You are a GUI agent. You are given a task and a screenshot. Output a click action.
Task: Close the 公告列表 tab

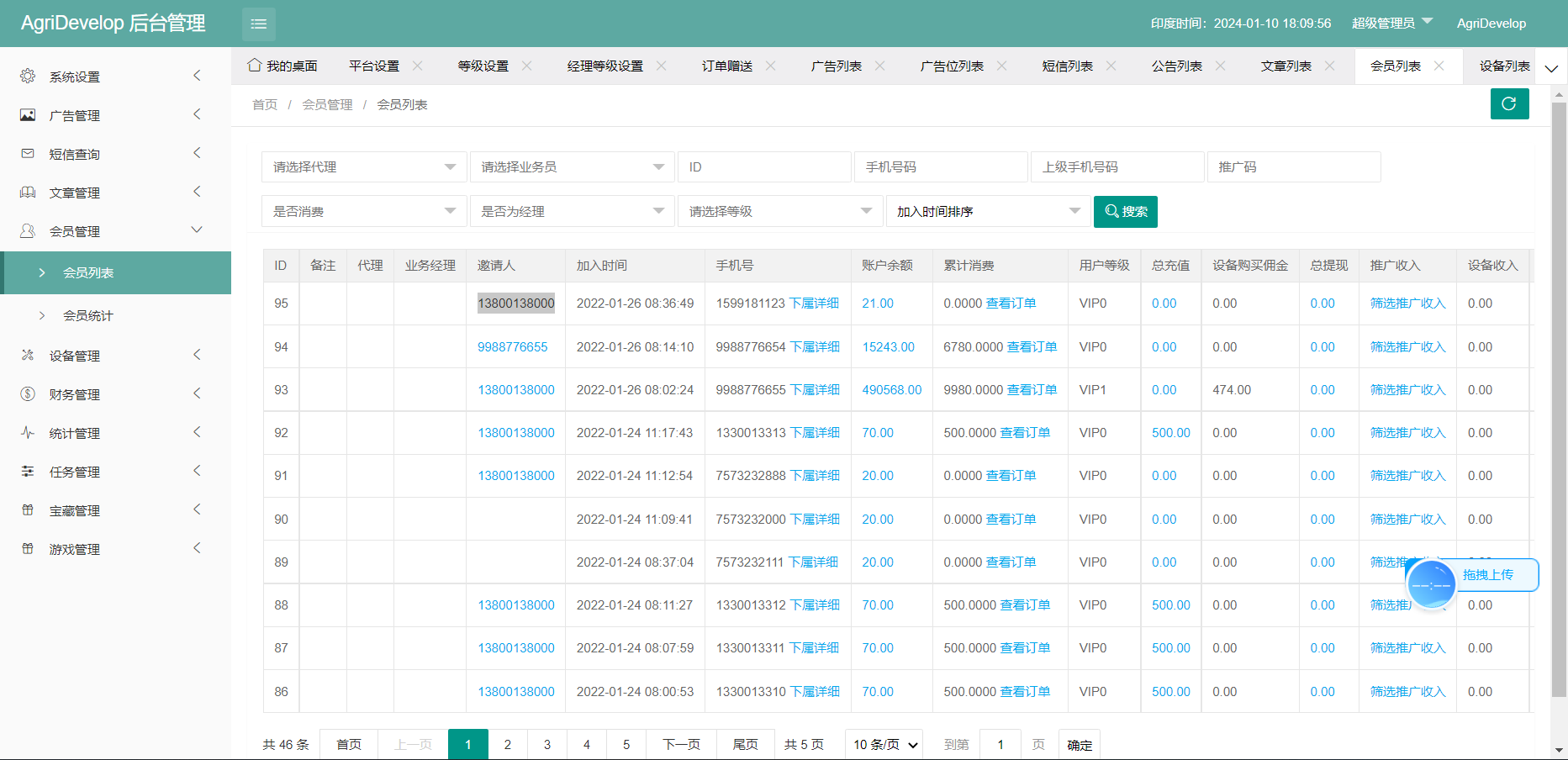pos(1220,66)
